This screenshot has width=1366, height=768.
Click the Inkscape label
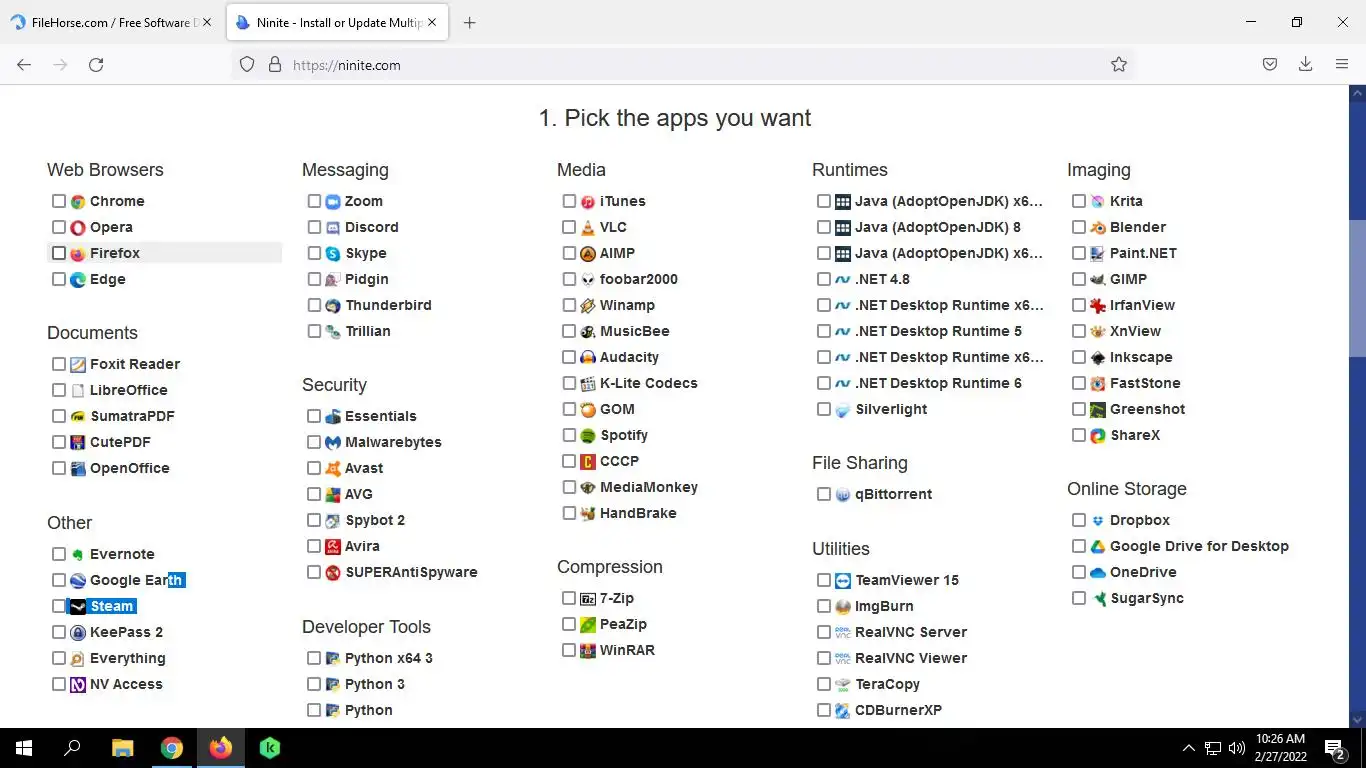(x=1141, y=357)
